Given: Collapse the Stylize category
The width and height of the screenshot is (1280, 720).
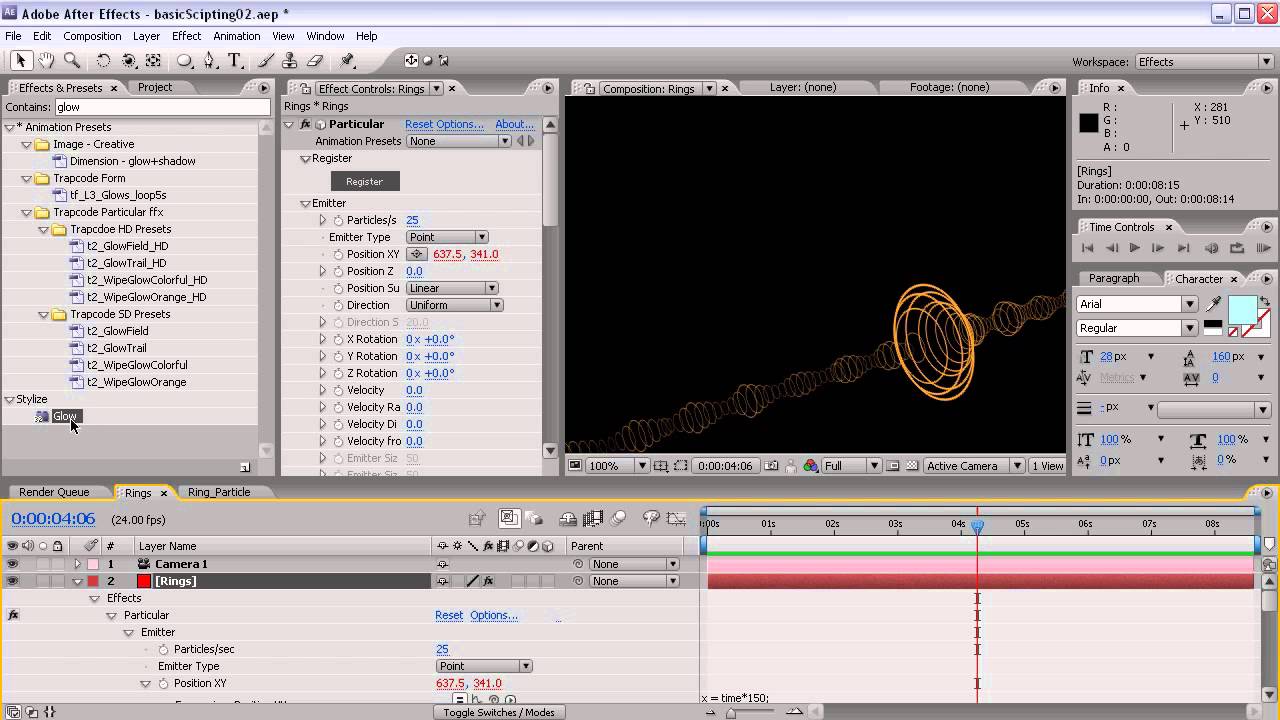Looking at the screenshot, I should click(x=9, y=399).
